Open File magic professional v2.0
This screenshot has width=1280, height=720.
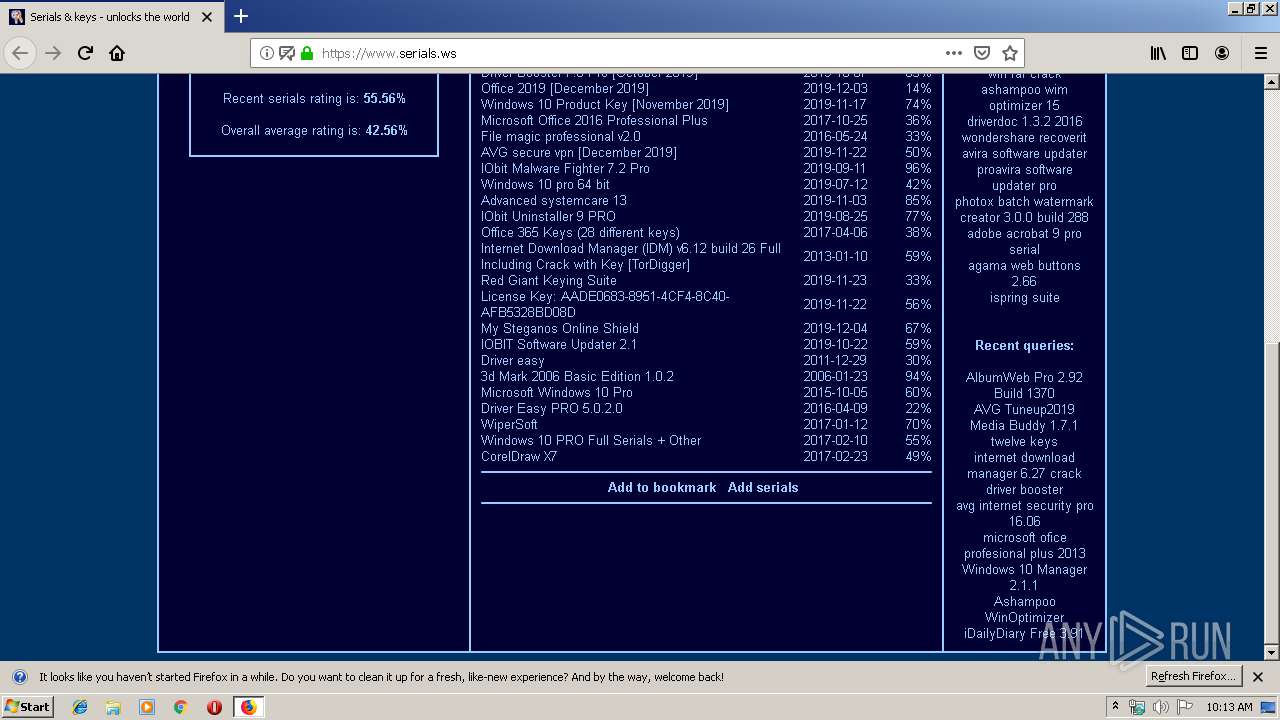tap(561, 136)
